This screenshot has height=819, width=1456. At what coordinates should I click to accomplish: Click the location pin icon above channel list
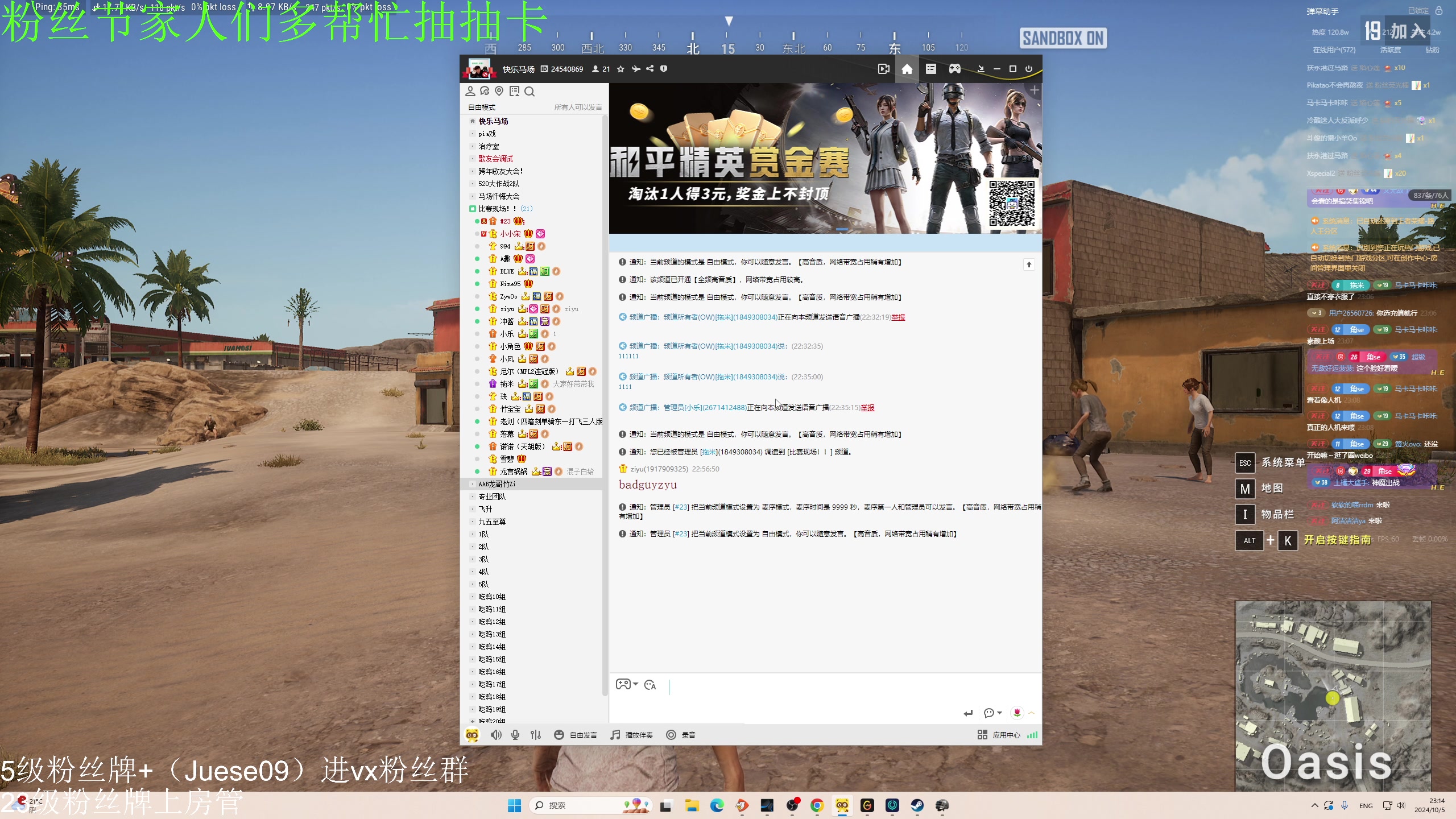tap(499, 91)
